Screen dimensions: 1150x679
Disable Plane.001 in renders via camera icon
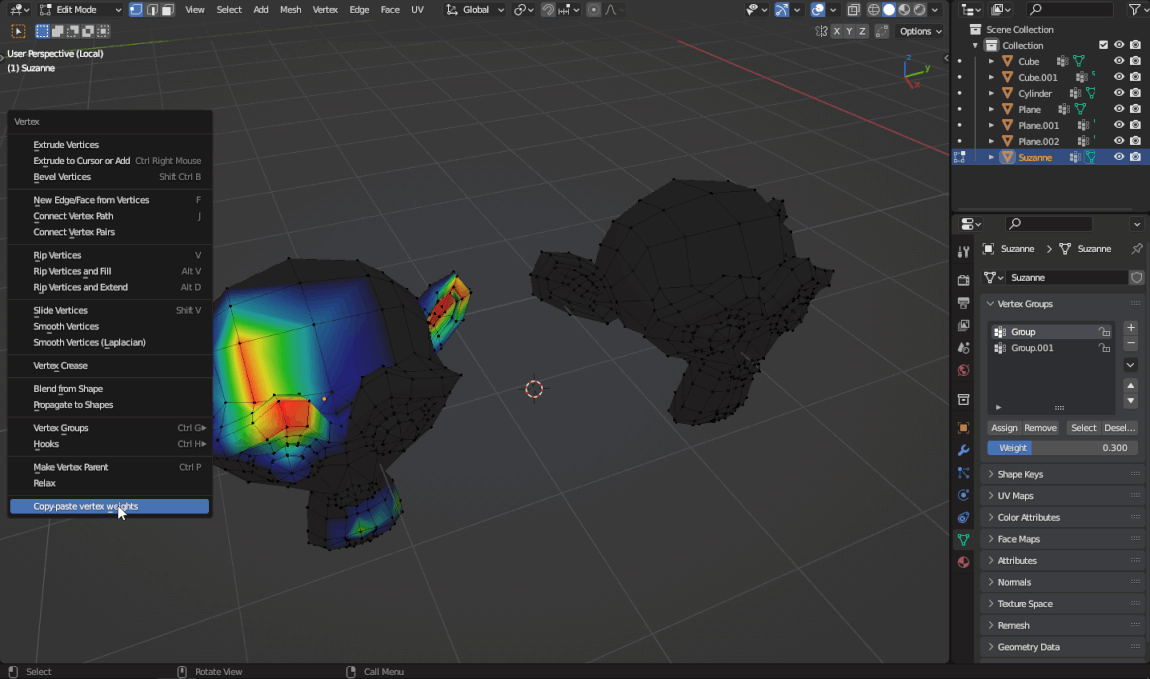tap(1135, 125)
